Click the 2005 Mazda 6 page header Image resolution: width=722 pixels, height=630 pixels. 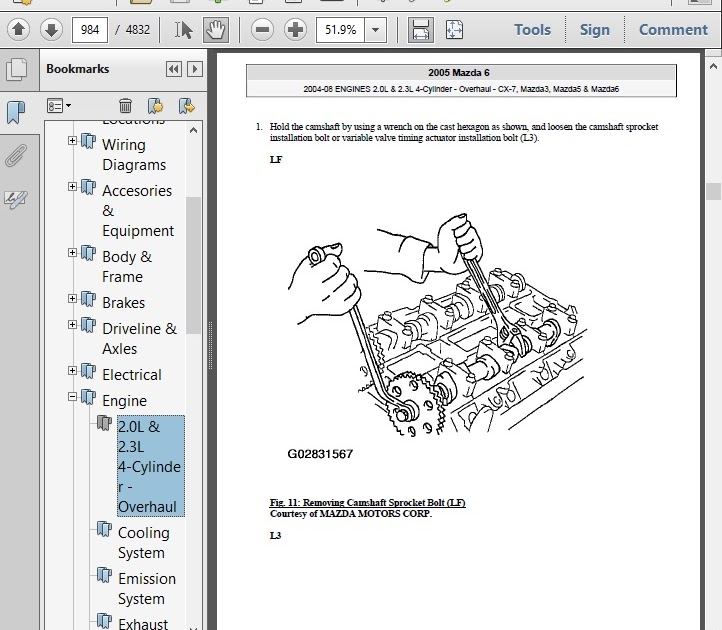pos(459,73)
